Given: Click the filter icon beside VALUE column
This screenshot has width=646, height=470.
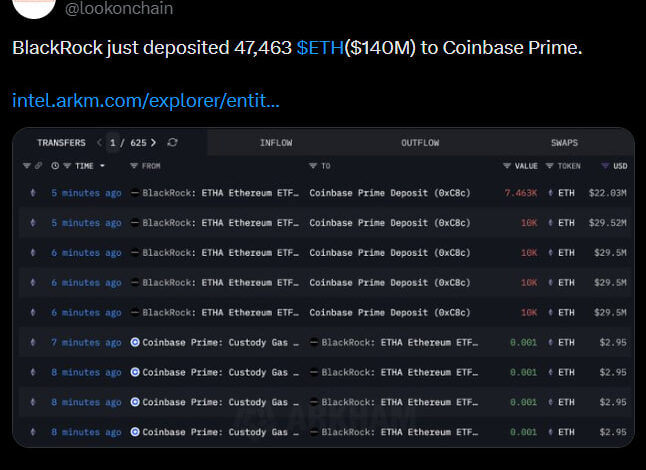Looking at the screenshot, I should [507, 166].
